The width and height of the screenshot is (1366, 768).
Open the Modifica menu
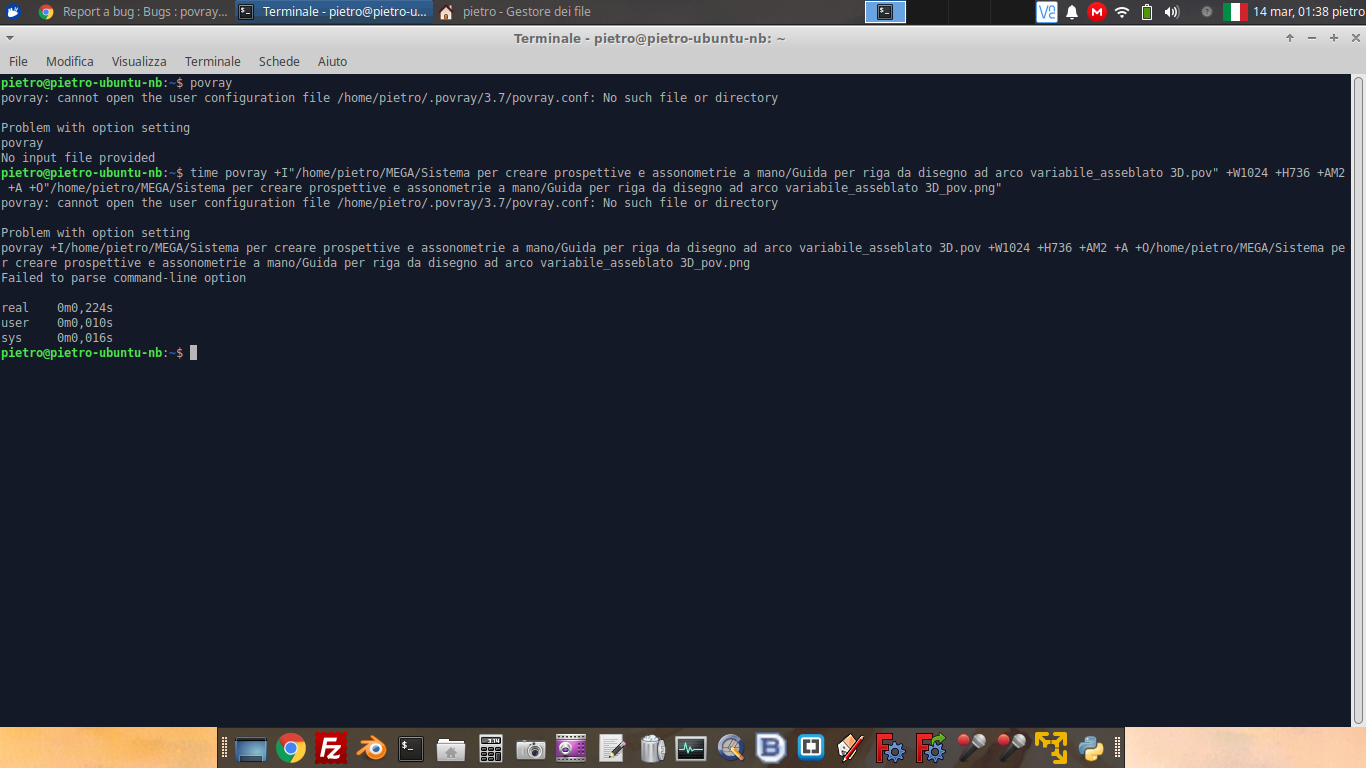[x=70, y=61]
